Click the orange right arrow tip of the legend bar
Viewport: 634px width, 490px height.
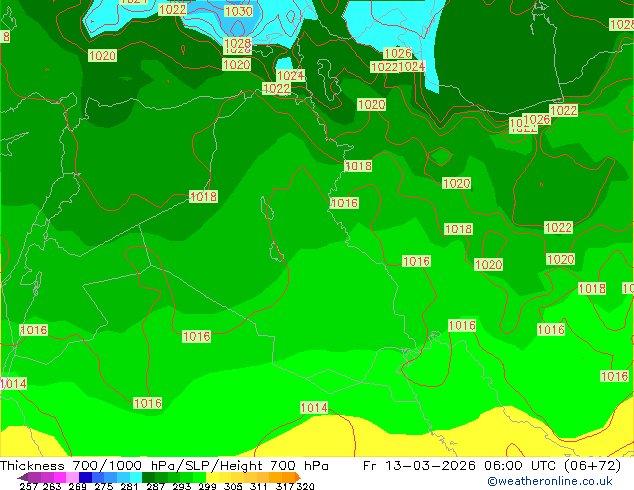(x=298, y=477)
